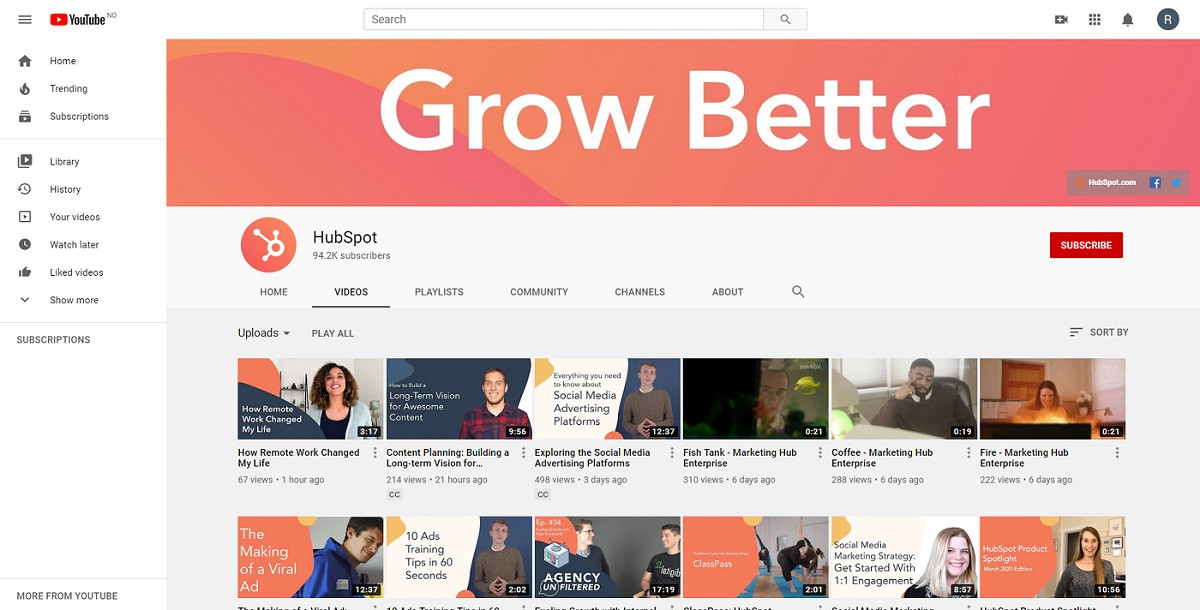Search within the HubSpot channel magnifier
1200x610 pixels.
(798, 292)
